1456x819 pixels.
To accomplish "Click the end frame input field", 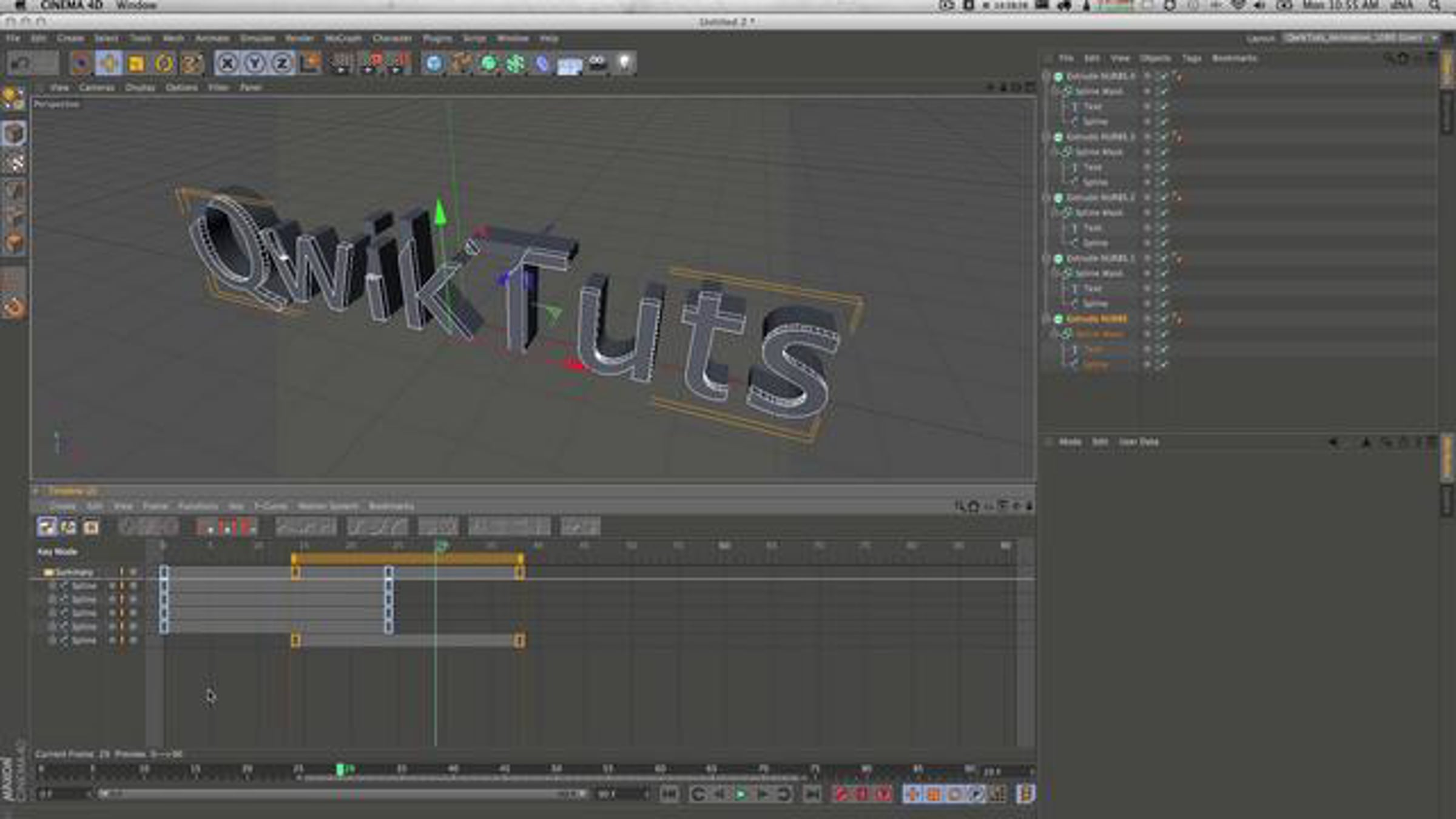I will (x=621, y=794).
